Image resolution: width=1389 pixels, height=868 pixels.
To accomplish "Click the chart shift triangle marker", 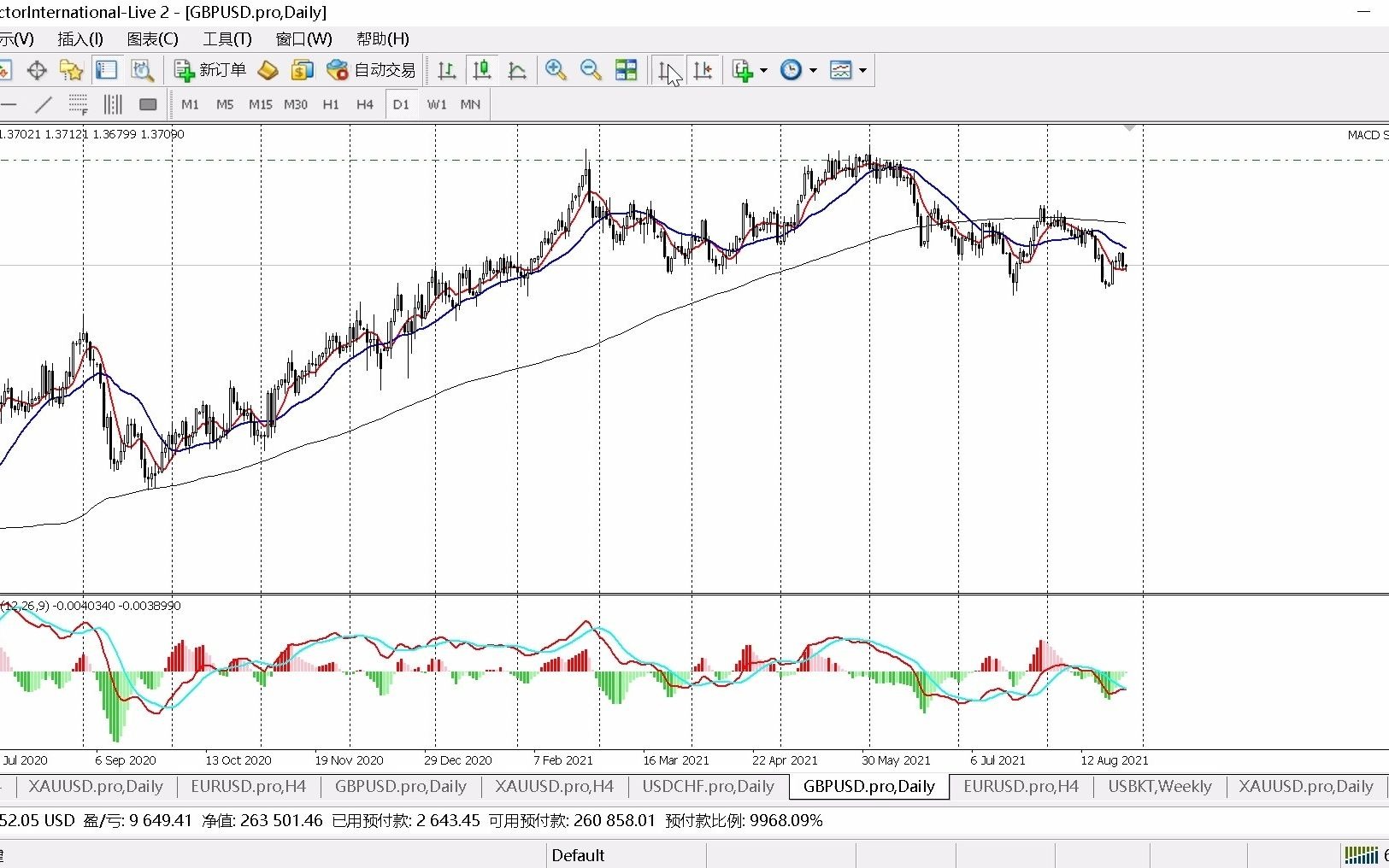I will [1130, 128].
